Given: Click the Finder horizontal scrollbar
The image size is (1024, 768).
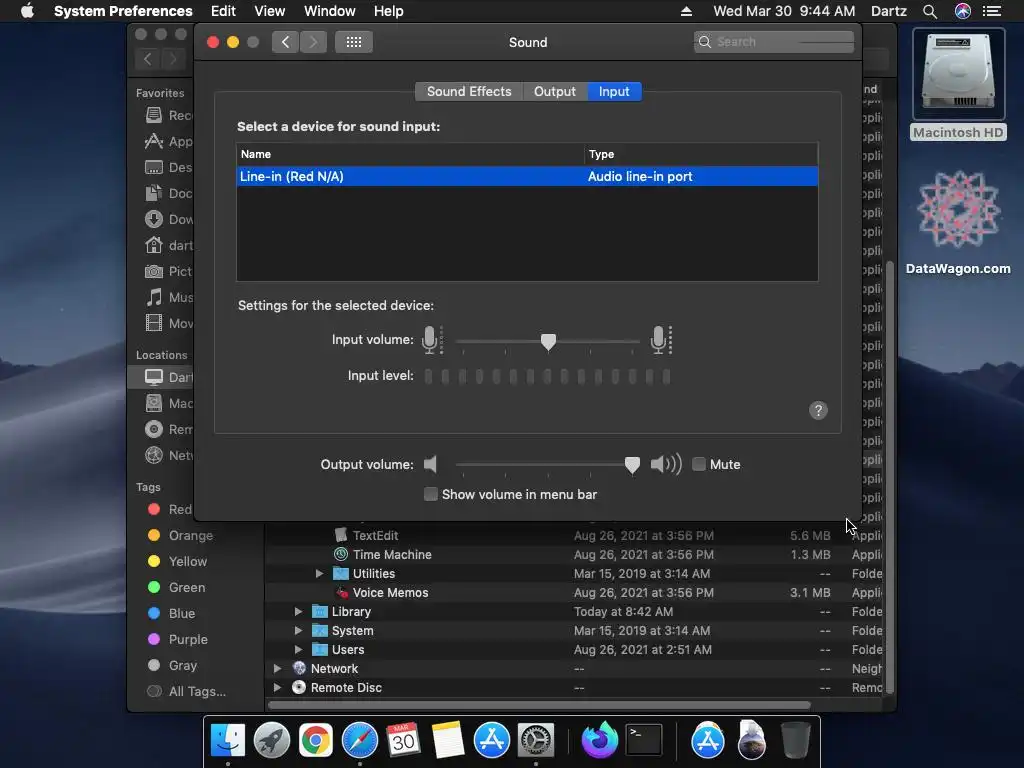Looking at the screenshot, I should tap(539, 705).
